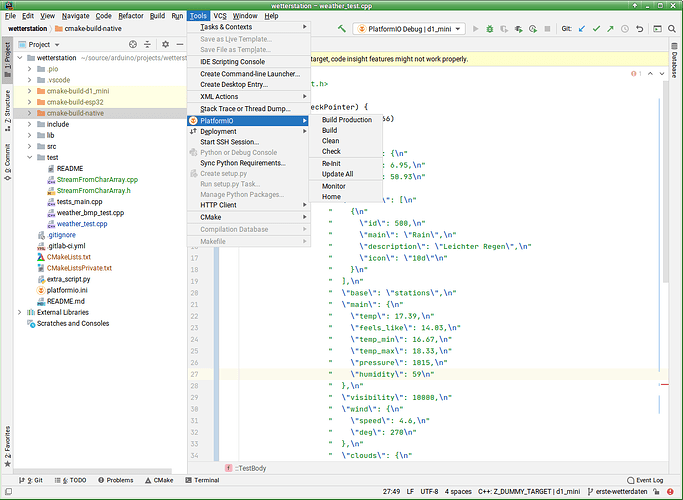Click the red error indicator in status bar
Image resolution: width=683 pixels, height=500 pixels.
pyautogui.click(x=670, y=492)
